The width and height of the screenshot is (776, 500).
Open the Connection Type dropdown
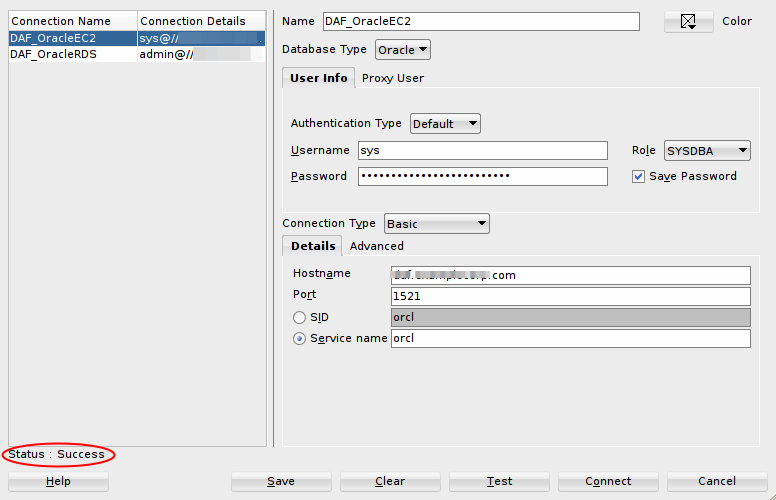tap(436, 224)
